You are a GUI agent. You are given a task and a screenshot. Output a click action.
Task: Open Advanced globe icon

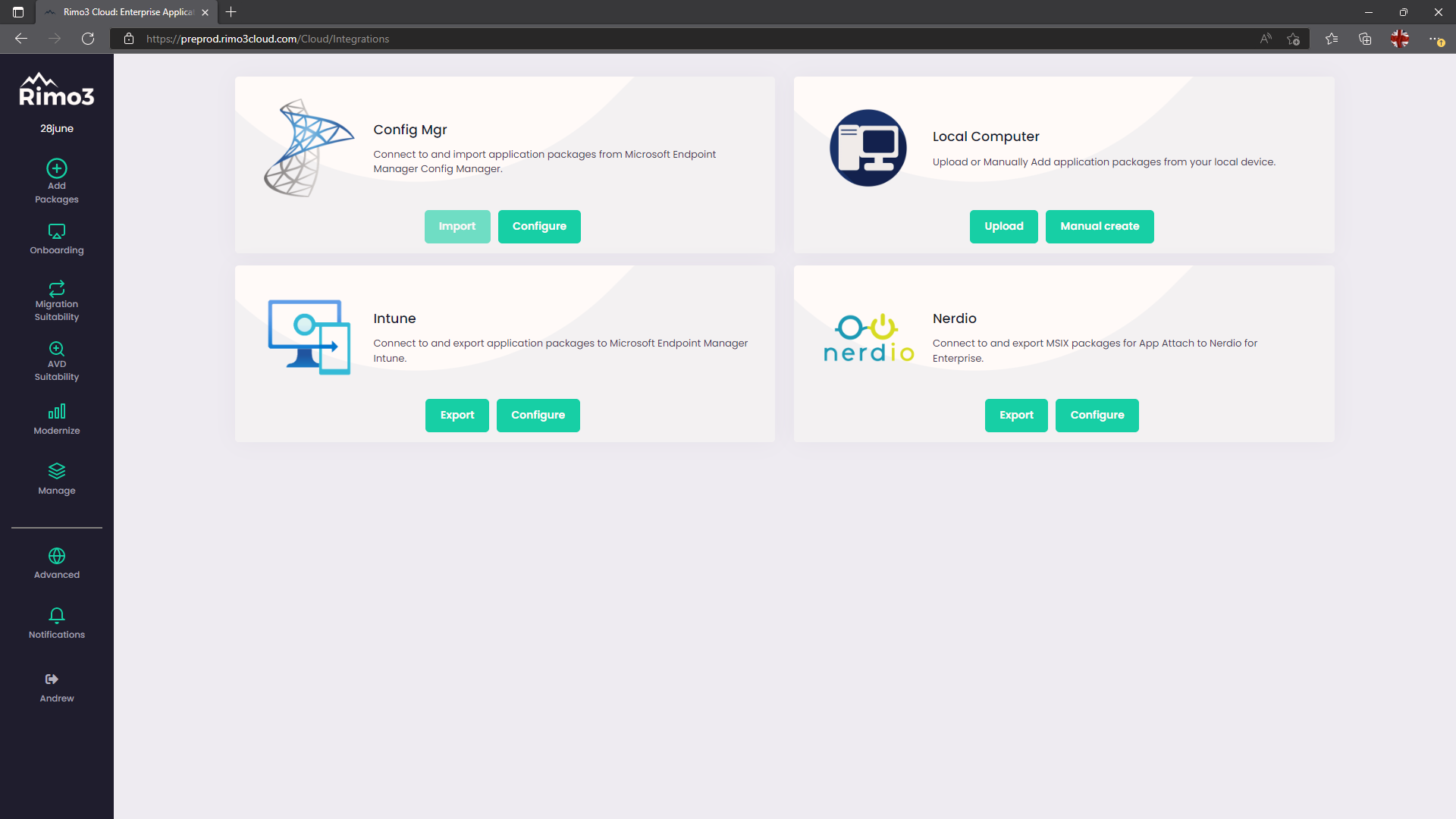[57, 563]
